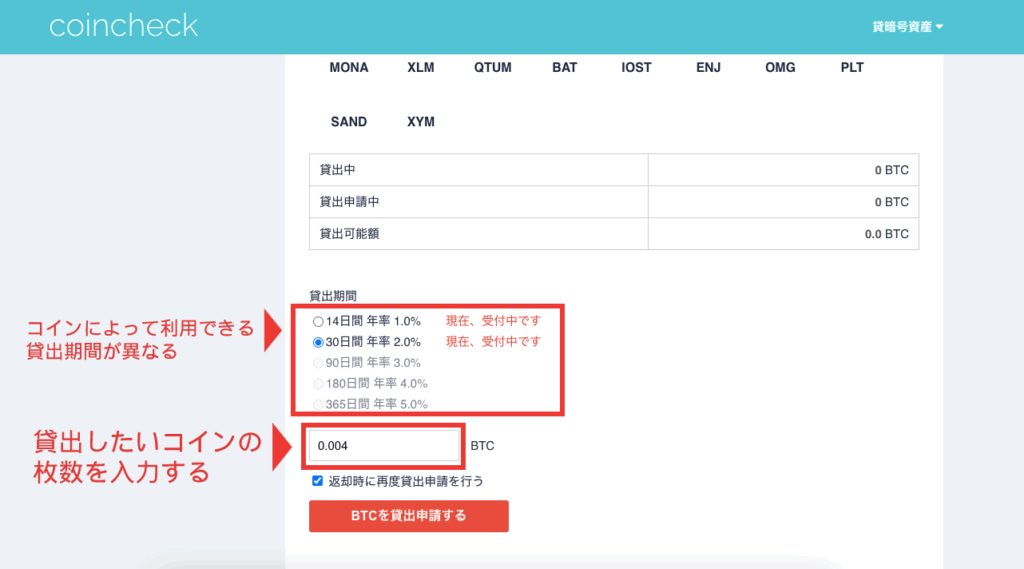Switch to the OMG coin tab
The height and width of the screenshot is (569, 1024).
tap(780, 68)
